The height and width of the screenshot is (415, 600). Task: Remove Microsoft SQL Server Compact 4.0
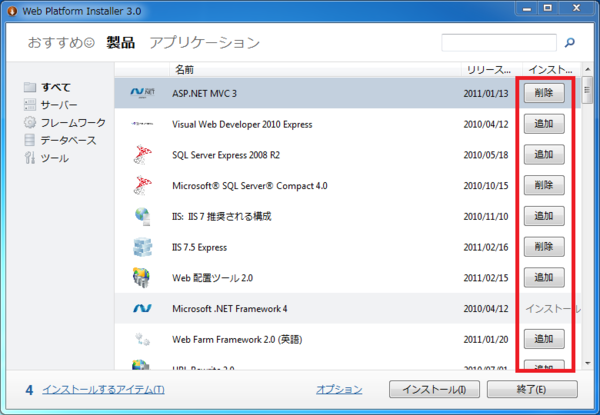544,185
